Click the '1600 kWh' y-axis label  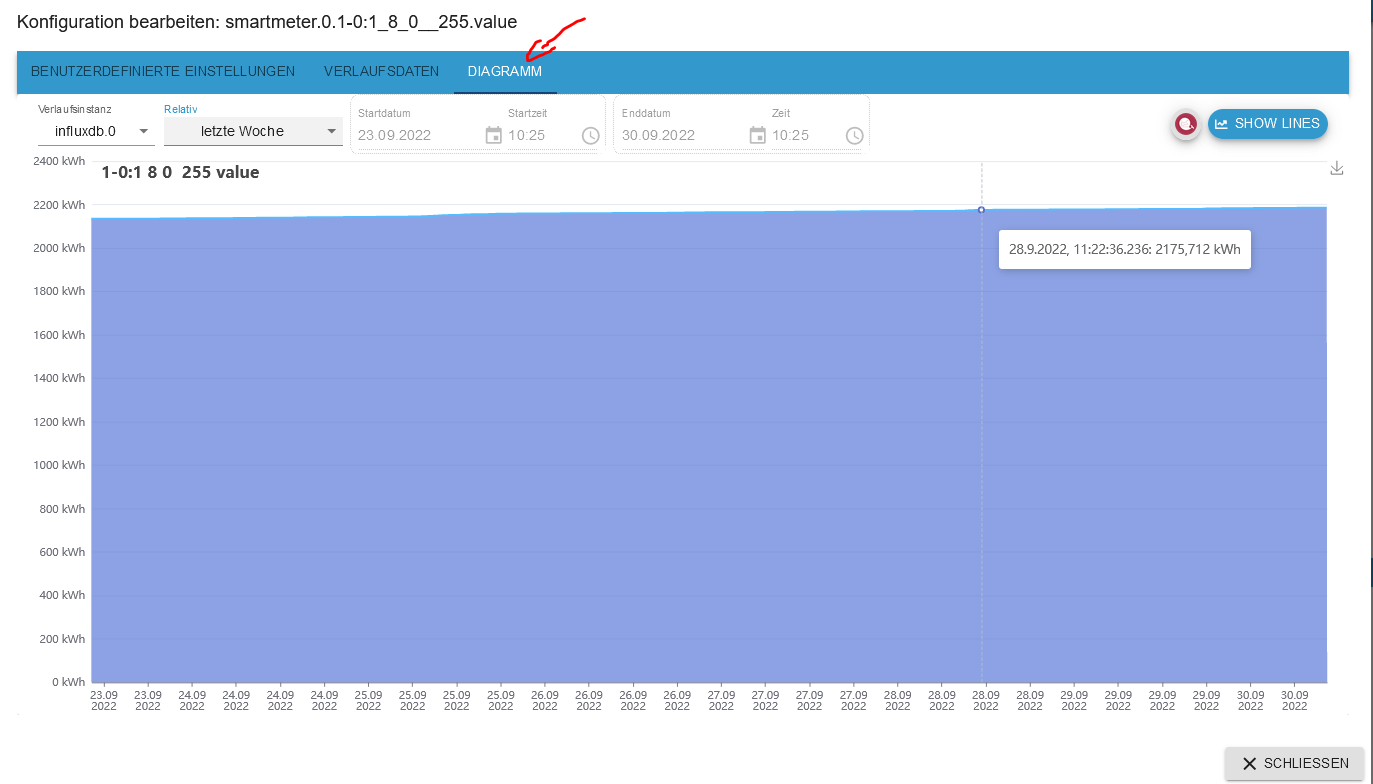59,335
